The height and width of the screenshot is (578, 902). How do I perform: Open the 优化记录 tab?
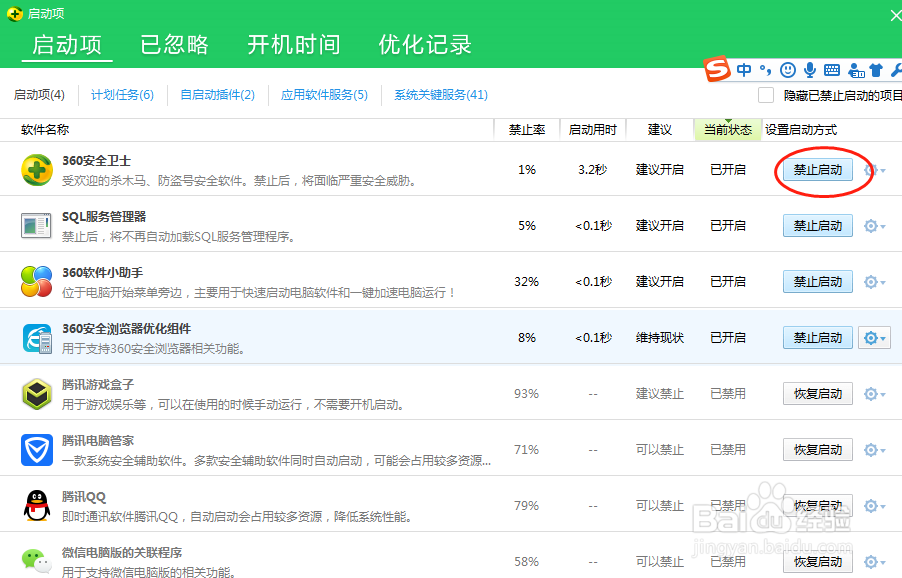click(425, 45)
